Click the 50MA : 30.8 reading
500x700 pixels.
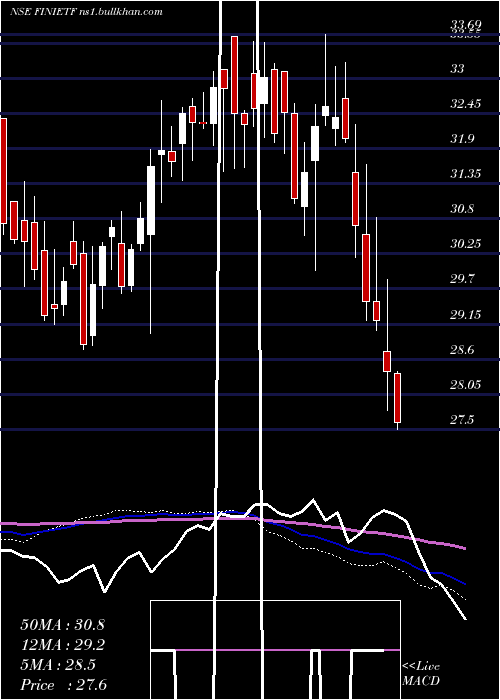[x=62, y=625]
